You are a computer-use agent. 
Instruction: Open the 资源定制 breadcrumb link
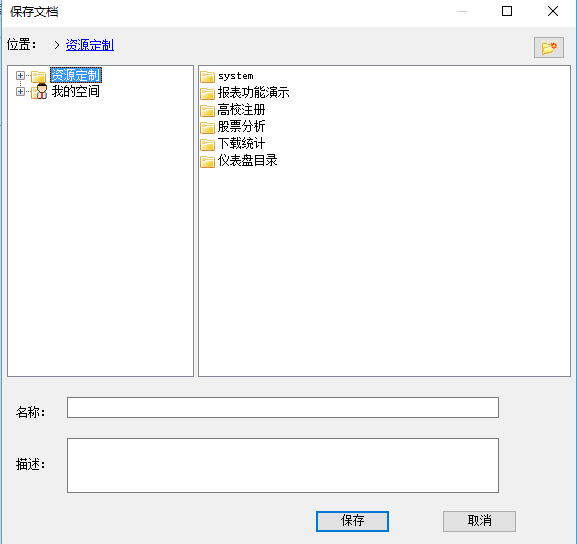tap(90, 45)
